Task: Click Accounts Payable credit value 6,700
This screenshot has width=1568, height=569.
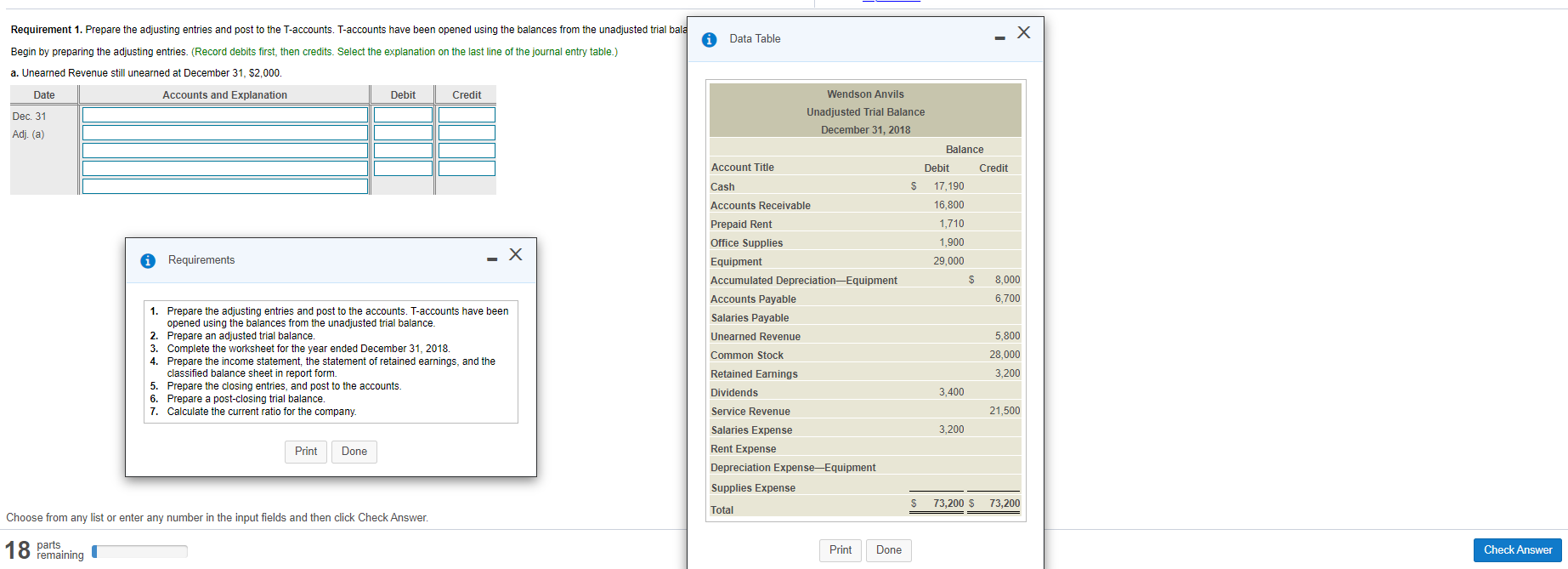Action: pos(1007,299)
